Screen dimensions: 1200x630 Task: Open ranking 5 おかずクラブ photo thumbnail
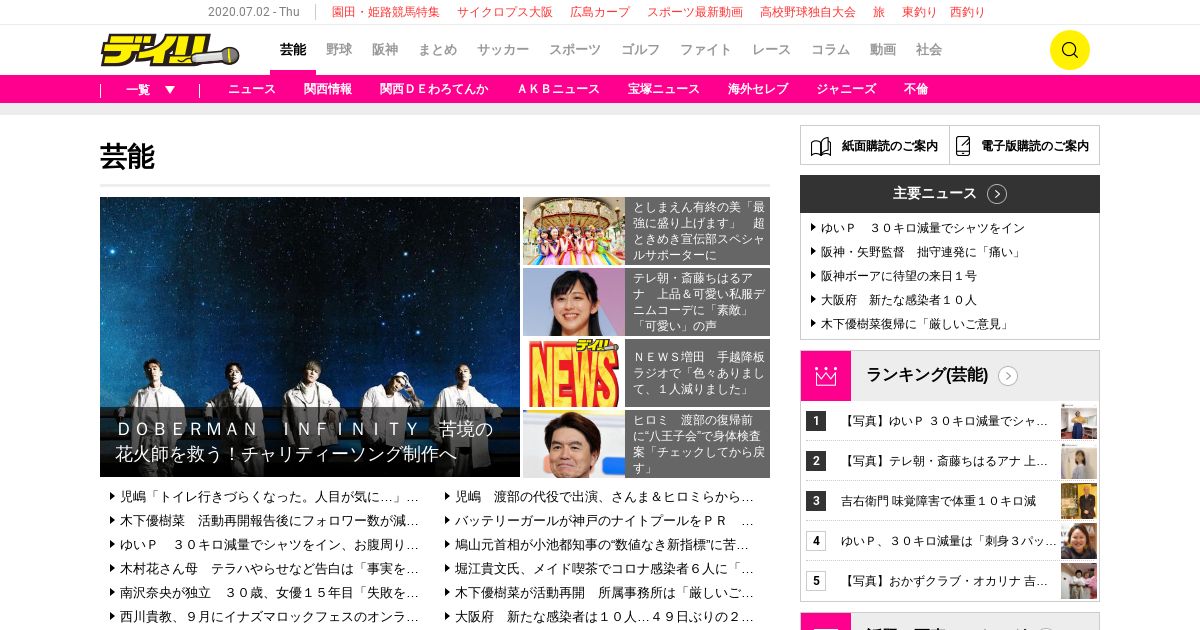1079,581
